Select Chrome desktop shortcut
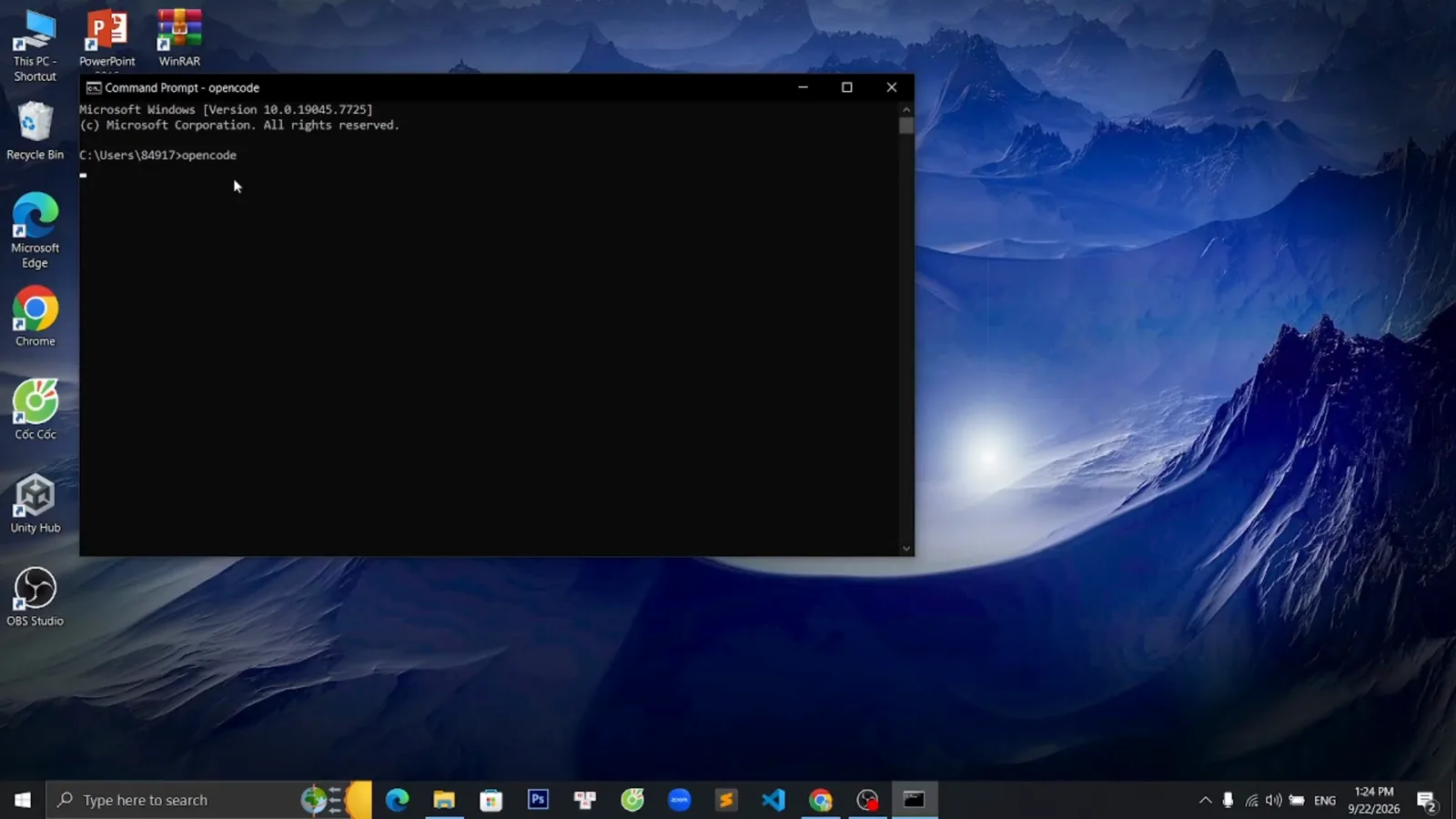This screenshot has height=819, width=1456. [35, 317]
